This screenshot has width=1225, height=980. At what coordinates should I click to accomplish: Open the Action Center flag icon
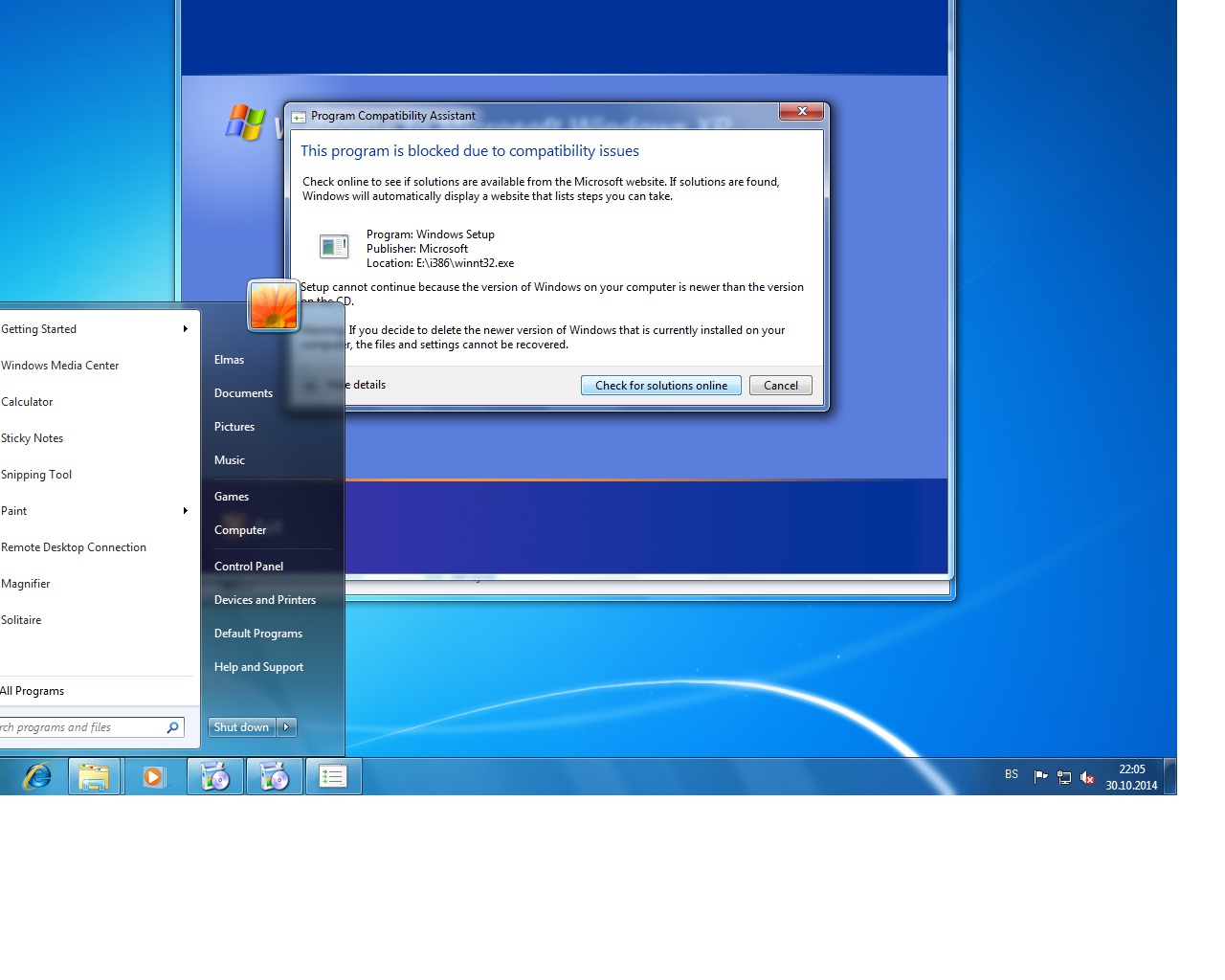click(x=1040, y=776)
